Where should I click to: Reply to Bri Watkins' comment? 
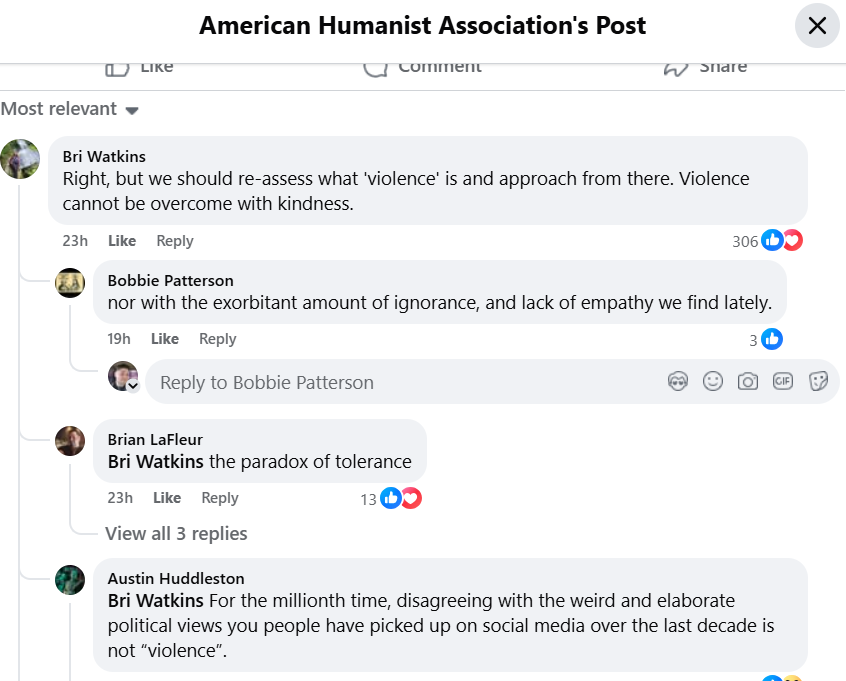pyautogui.click(x=175, y=241)
